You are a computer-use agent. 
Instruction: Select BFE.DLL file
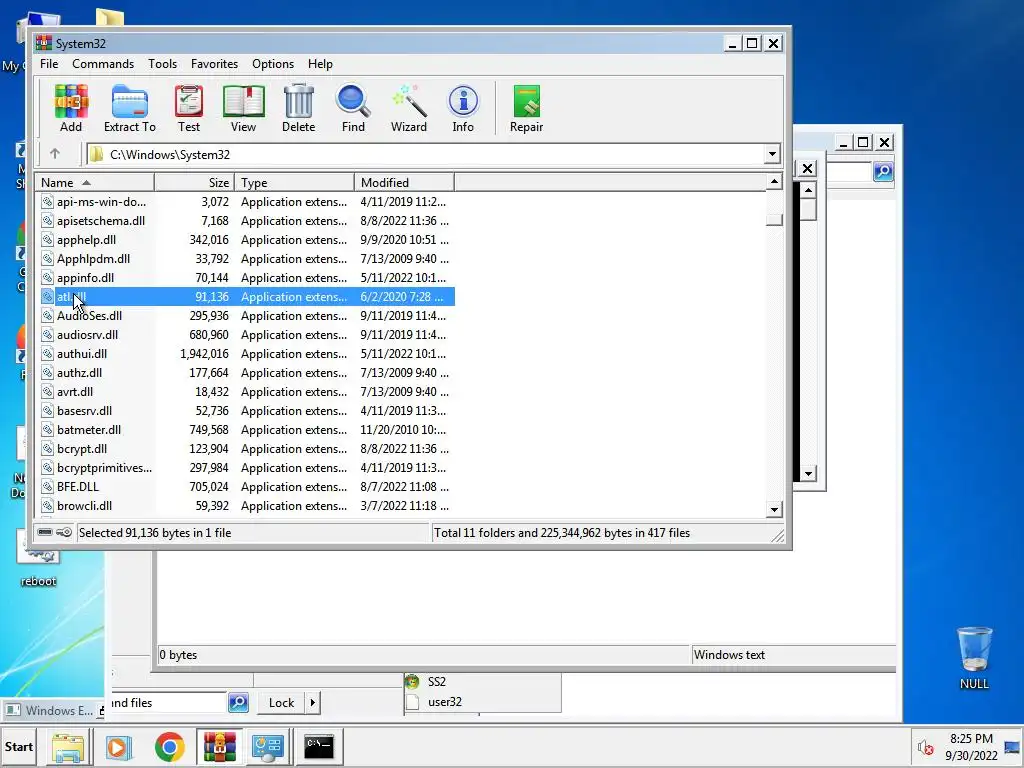[246, 487]
